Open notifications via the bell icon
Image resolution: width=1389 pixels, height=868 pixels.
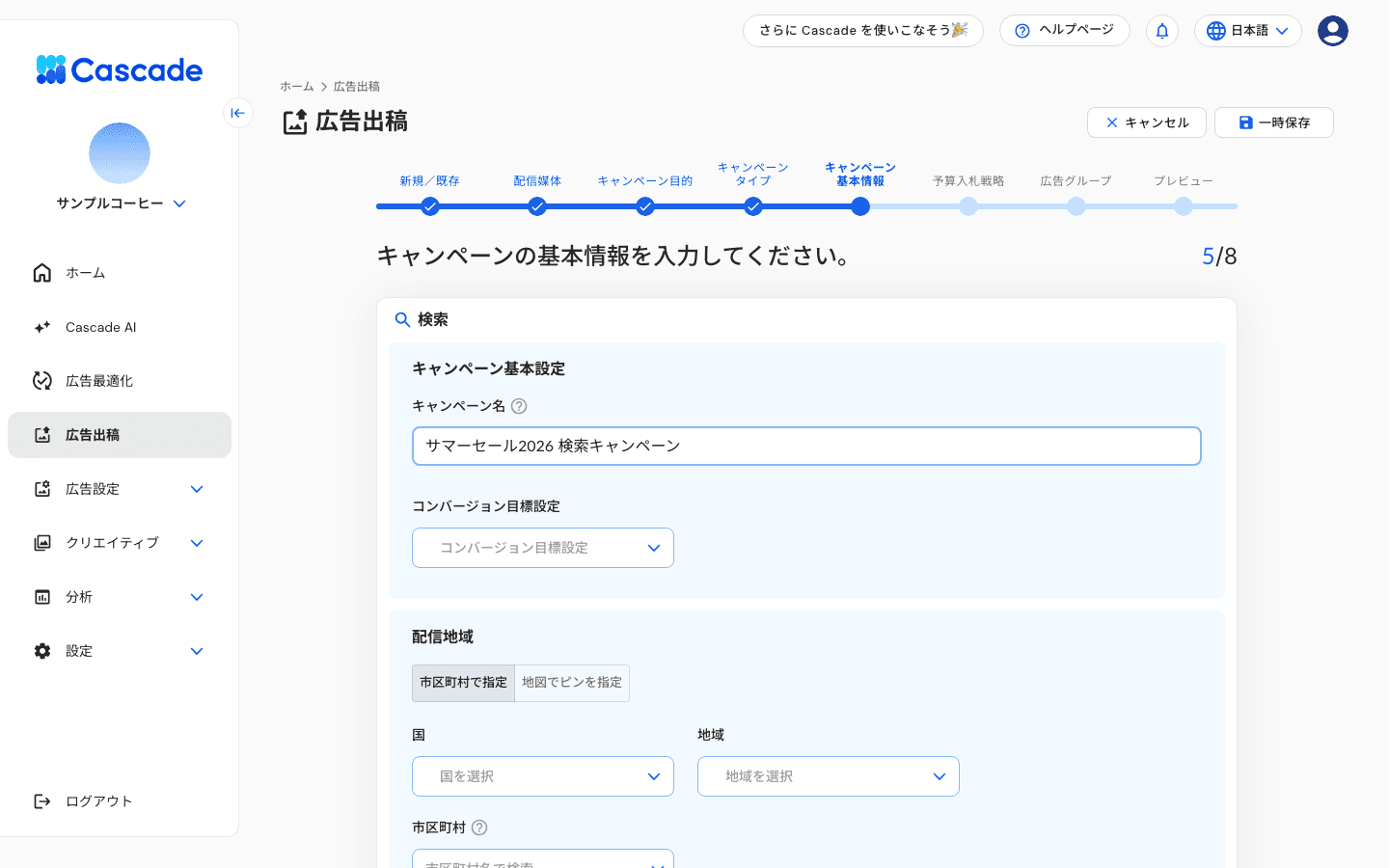pos(1162,31)
